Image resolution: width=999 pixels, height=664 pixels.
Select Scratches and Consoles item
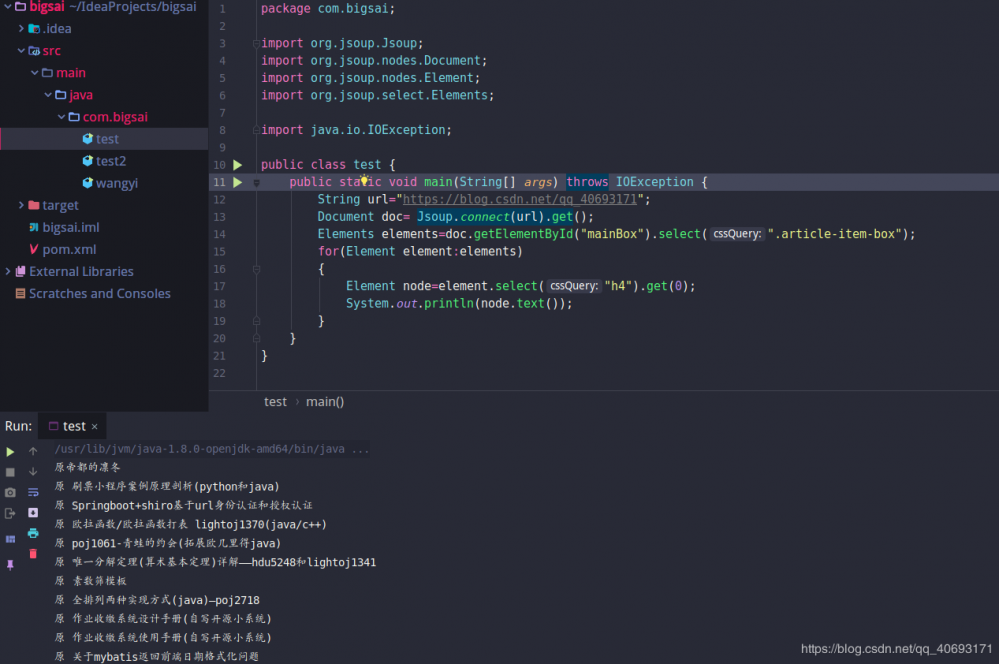tap(100, 294)
